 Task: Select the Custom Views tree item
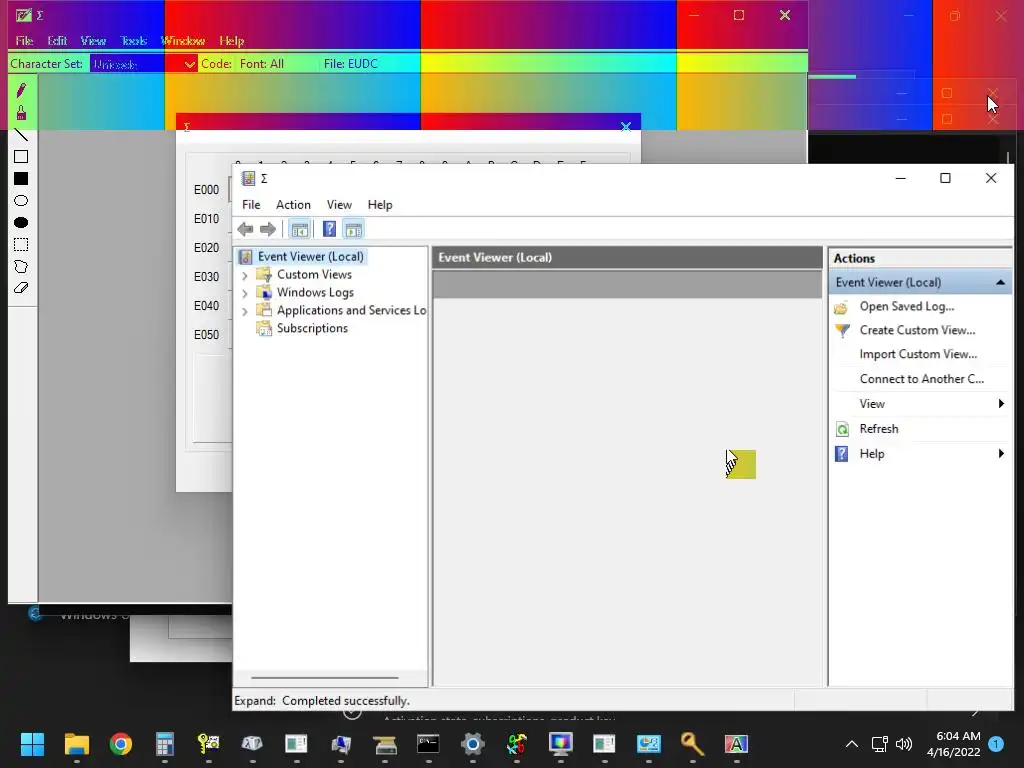click(314, 275)
